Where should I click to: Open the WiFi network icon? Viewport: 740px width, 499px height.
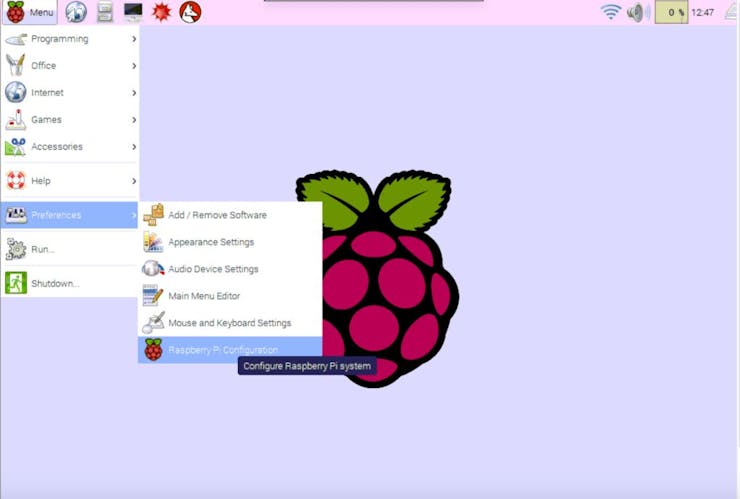click(x=610, y=12)
